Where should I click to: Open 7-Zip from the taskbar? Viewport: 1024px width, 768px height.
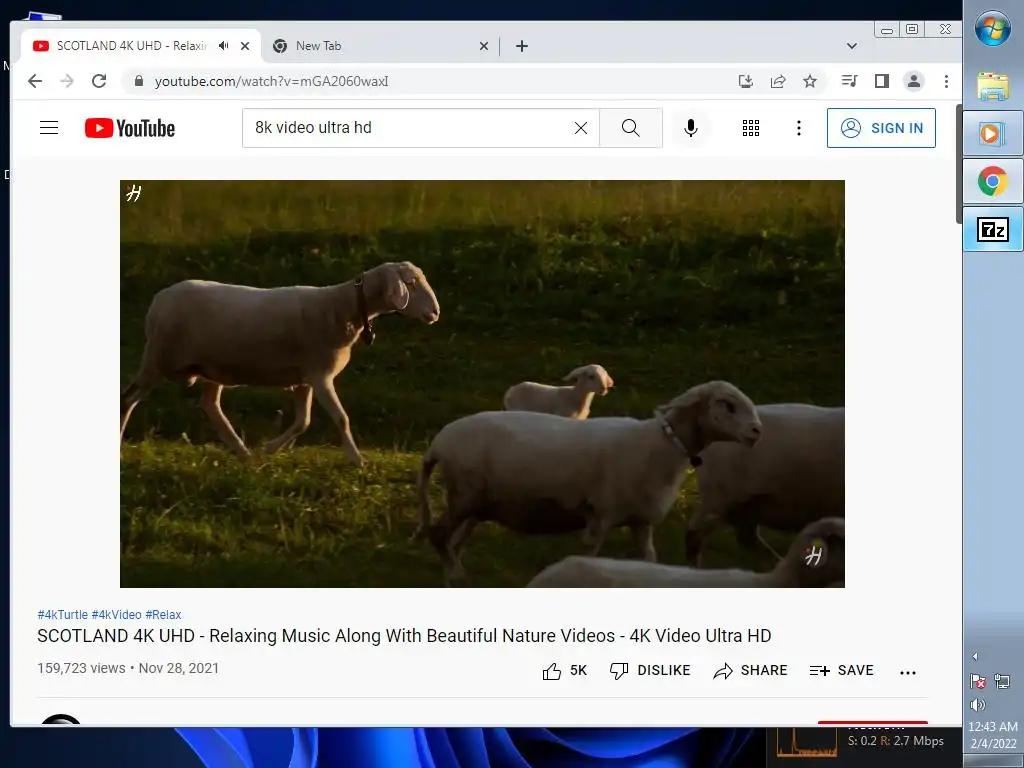993,229
